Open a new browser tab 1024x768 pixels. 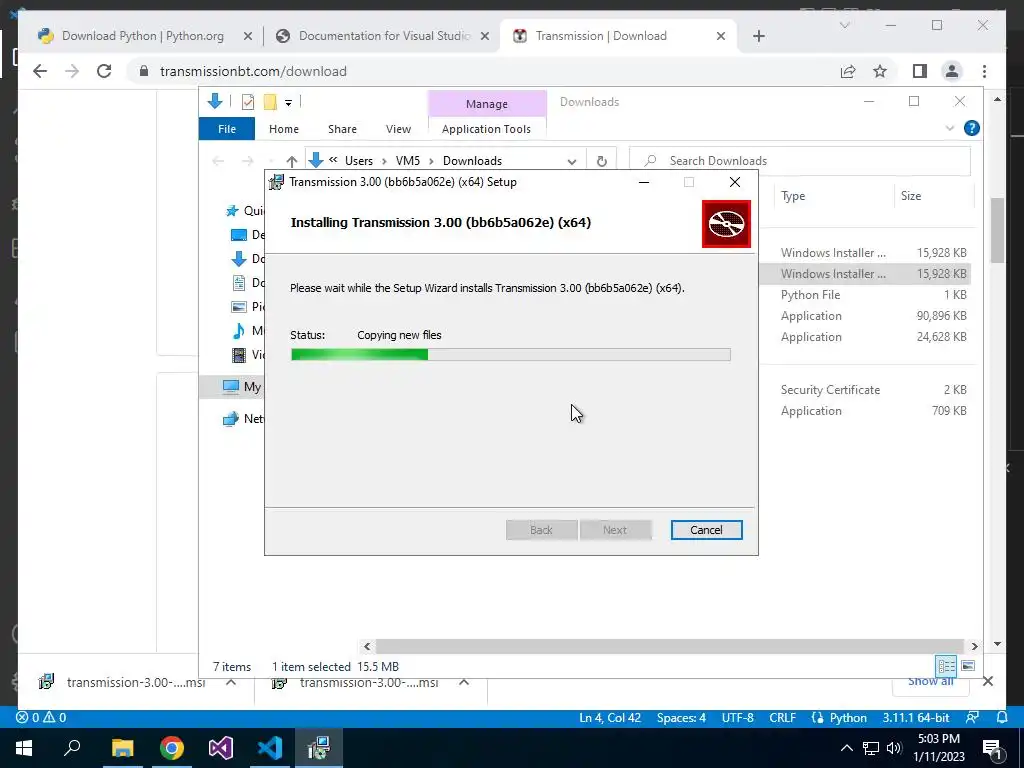pyautogui.click(x=758, y=36)
